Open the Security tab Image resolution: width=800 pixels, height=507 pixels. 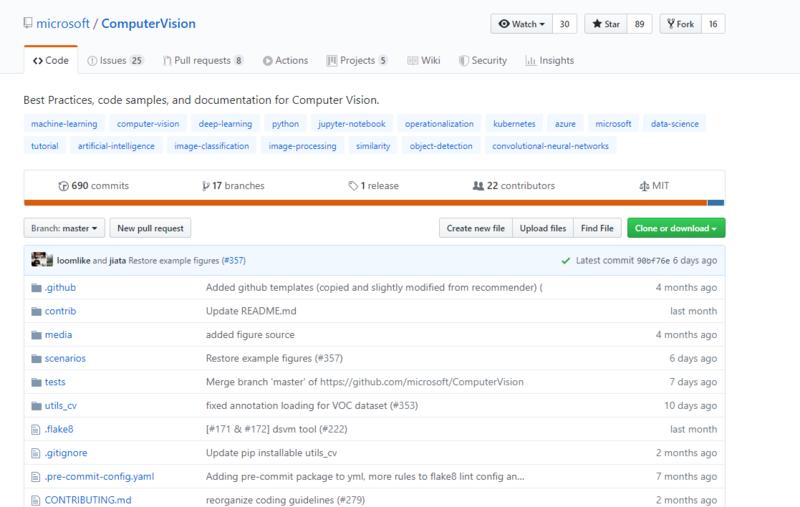pyautogui.click(x=483, y=60)
